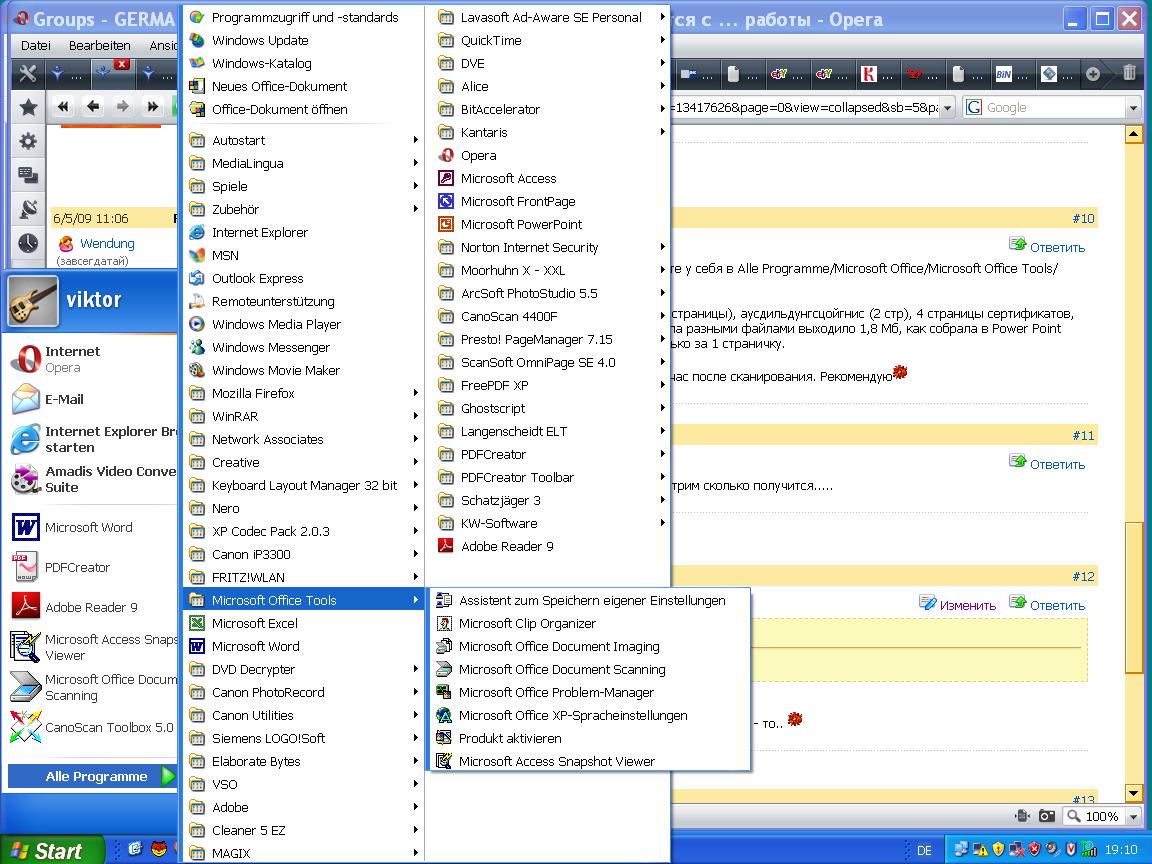Open Outlook Express
The image size is (1152, 864).
coord(257,278)
